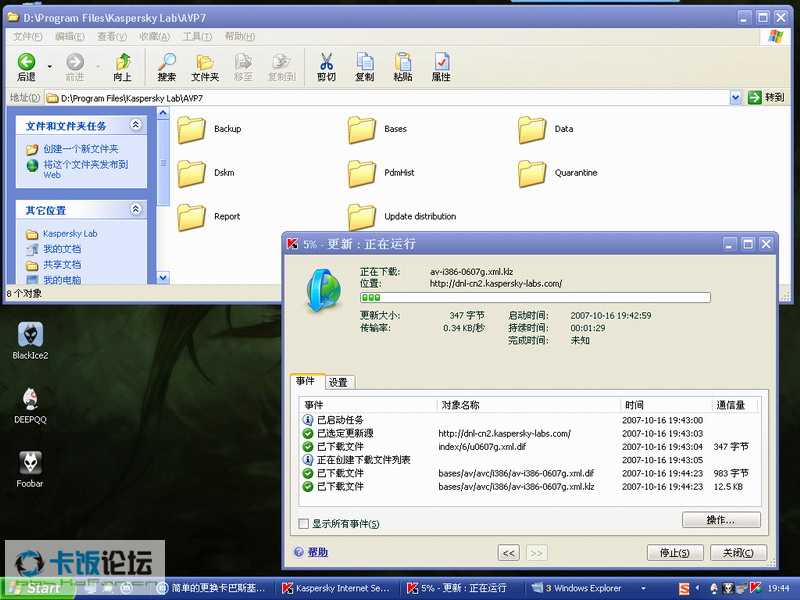This screenshot has width=800, height=600.
Task: Select the Data folder
Action: [545, 129]
